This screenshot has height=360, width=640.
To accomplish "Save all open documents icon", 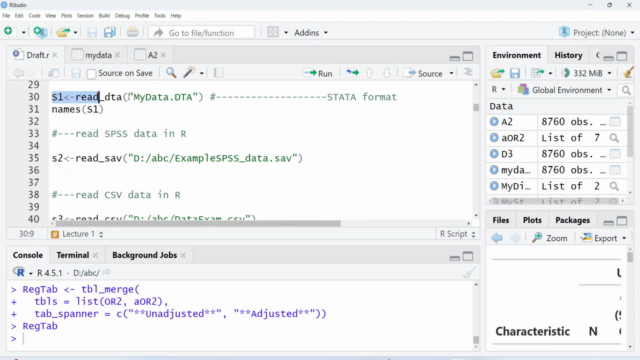I will pos(109,32).
